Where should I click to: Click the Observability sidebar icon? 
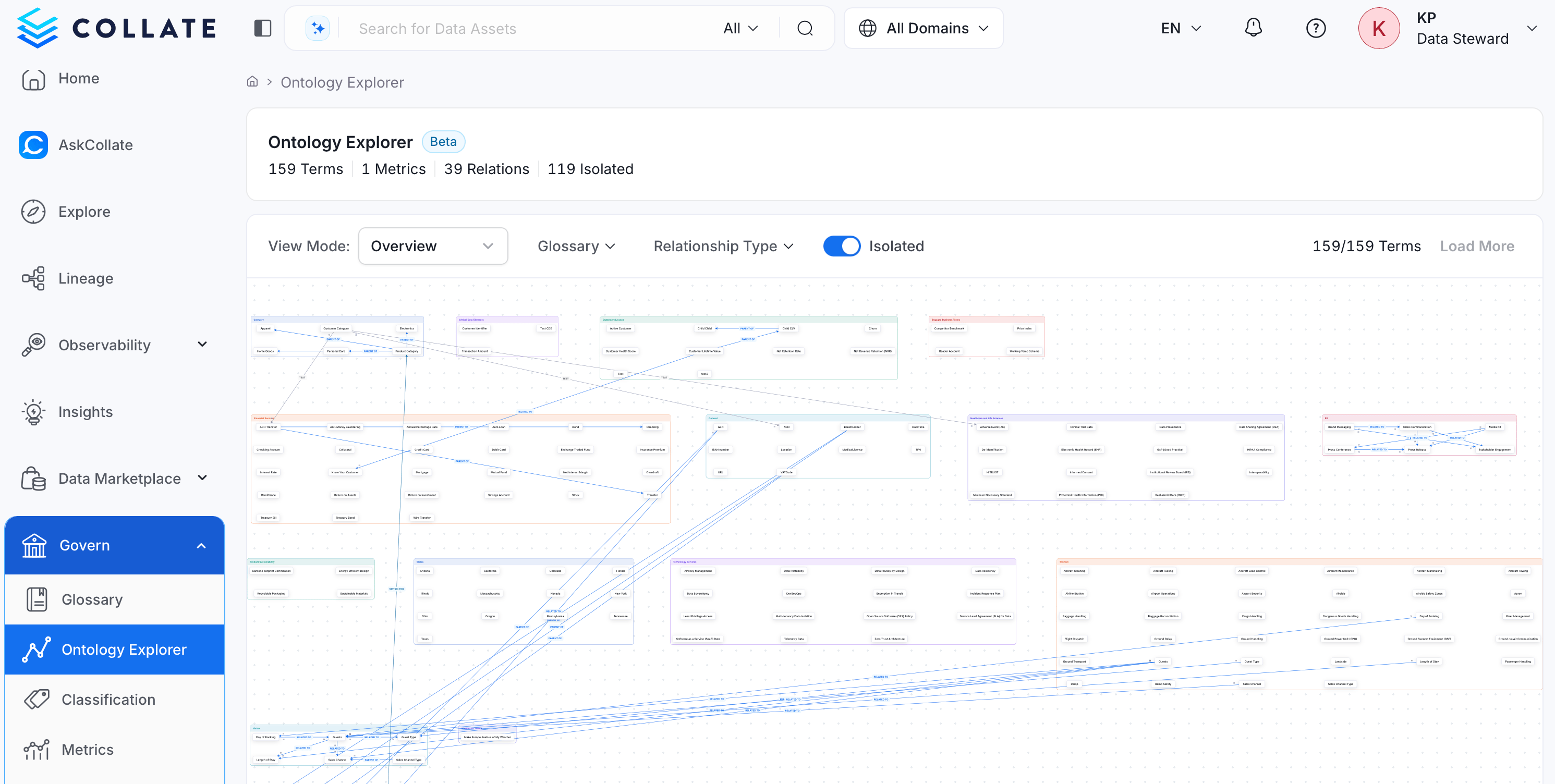pyautogui.click(x=33, y=345)
